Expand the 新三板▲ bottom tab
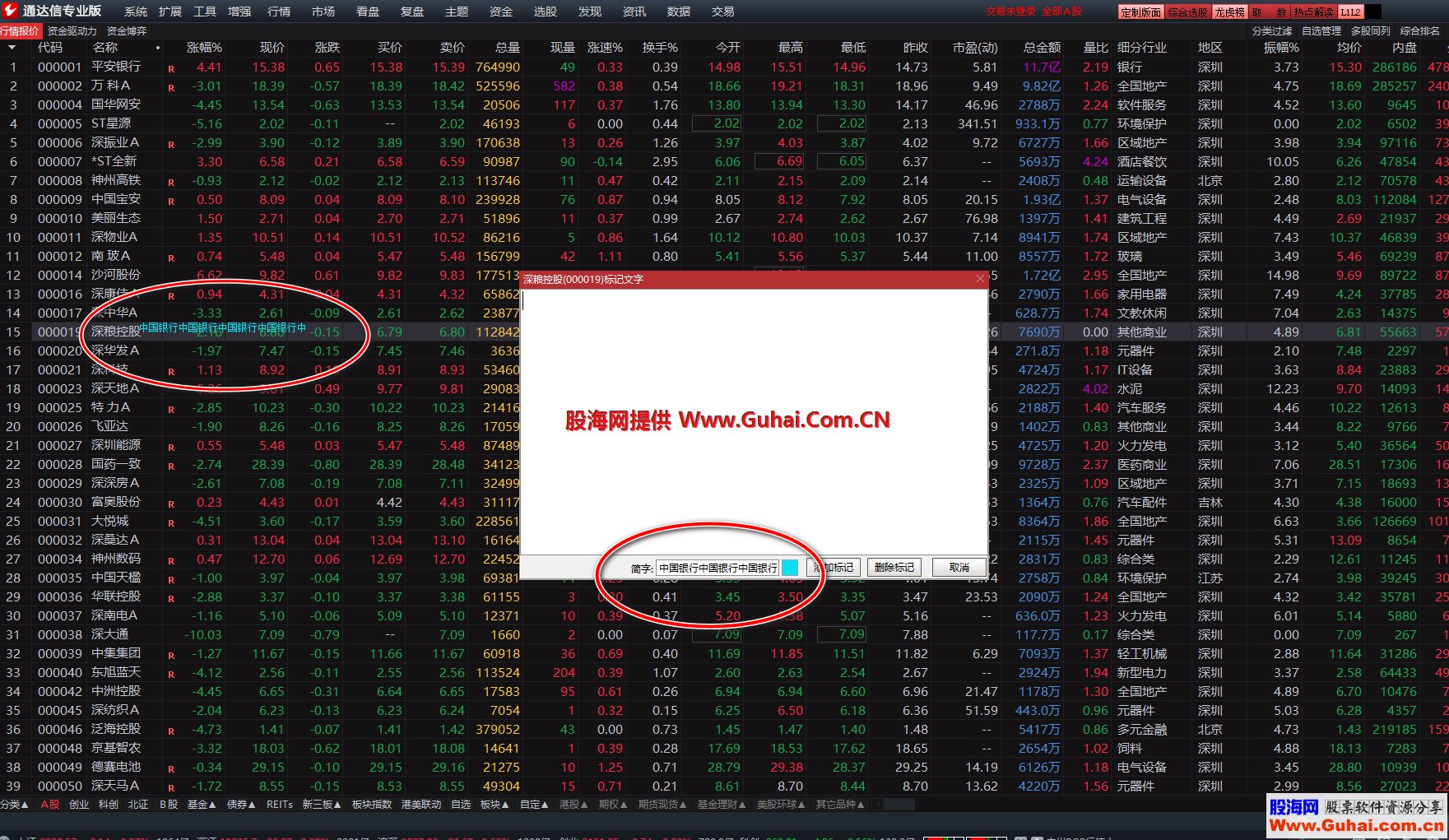 [x=322, y=804]
